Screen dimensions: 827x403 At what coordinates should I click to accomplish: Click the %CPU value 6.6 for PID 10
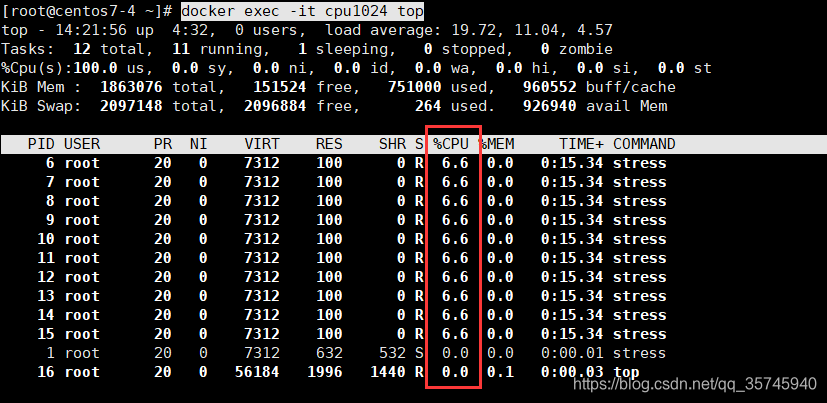pos(455,239)
